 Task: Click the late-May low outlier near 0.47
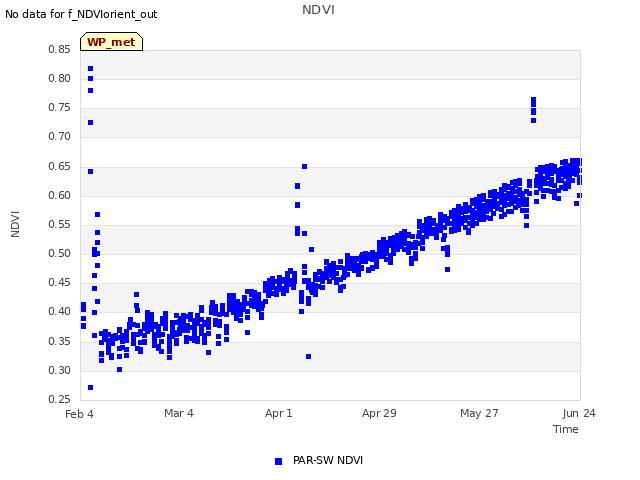tap(447, 269)
